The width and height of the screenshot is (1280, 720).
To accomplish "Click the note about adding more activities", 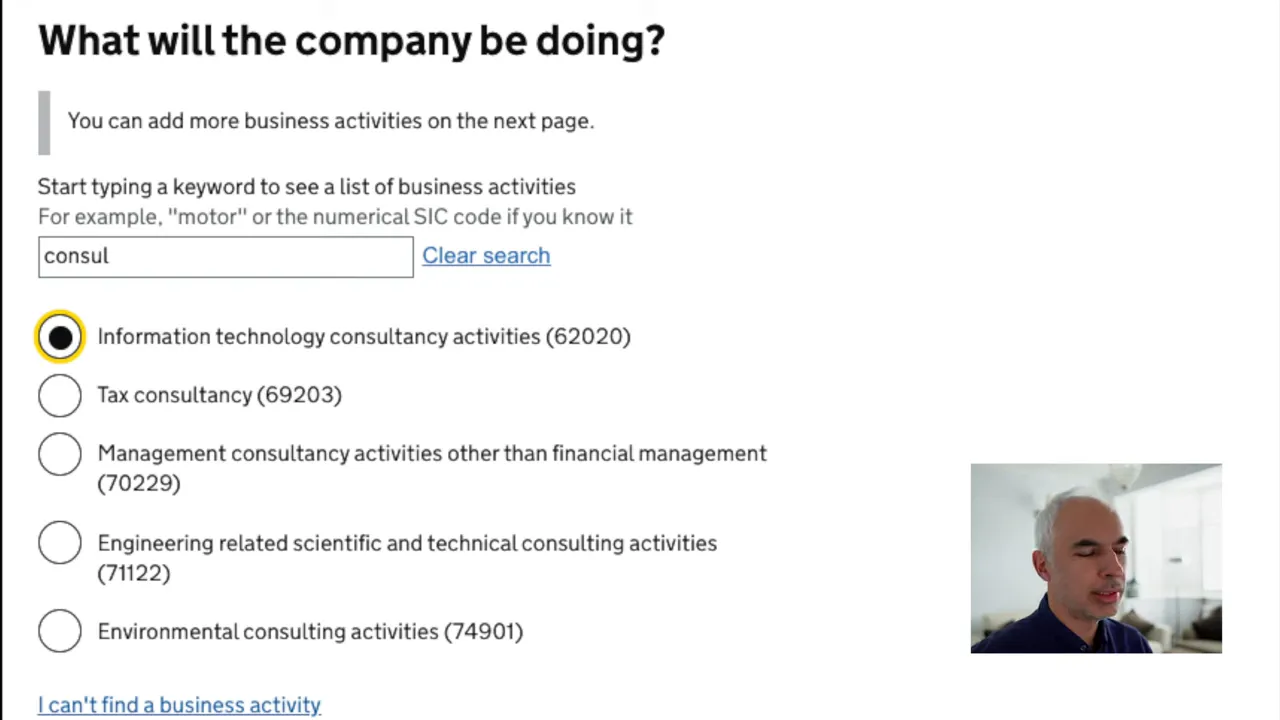I will click(331, 120).
